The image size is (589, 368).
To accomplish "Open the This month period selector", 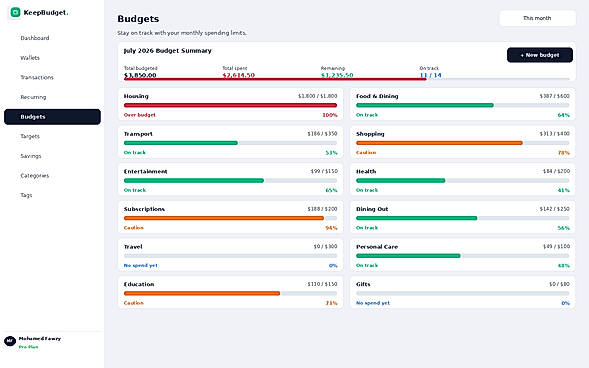I will [x=537, y=18].
